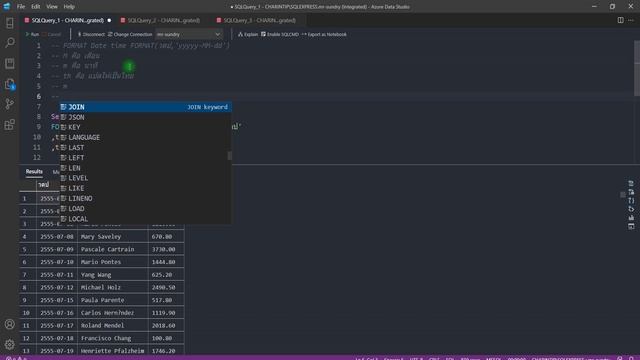The height and width of the screenshot is (360, 640).
Task: Disconnect from the current server
Action: (91, 35)
